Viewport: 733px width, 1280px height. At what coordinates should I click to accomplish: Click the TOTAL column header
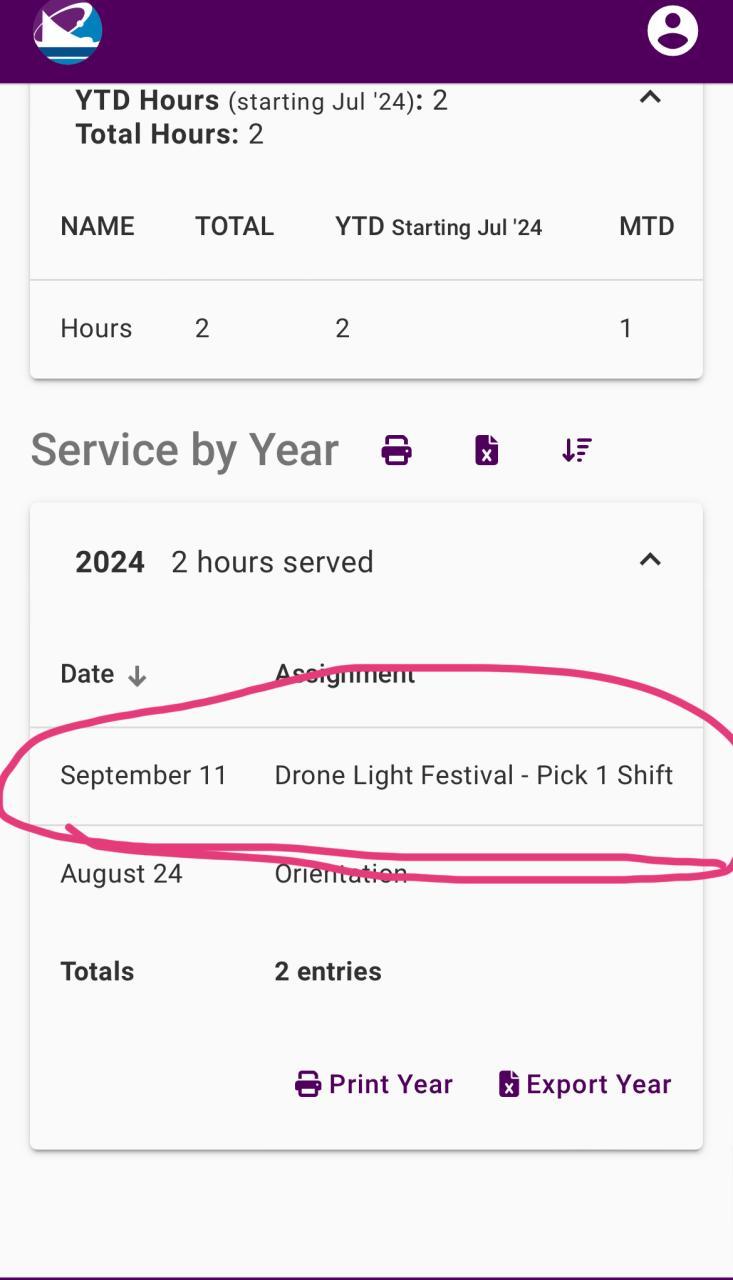click(x=234, y=226)
